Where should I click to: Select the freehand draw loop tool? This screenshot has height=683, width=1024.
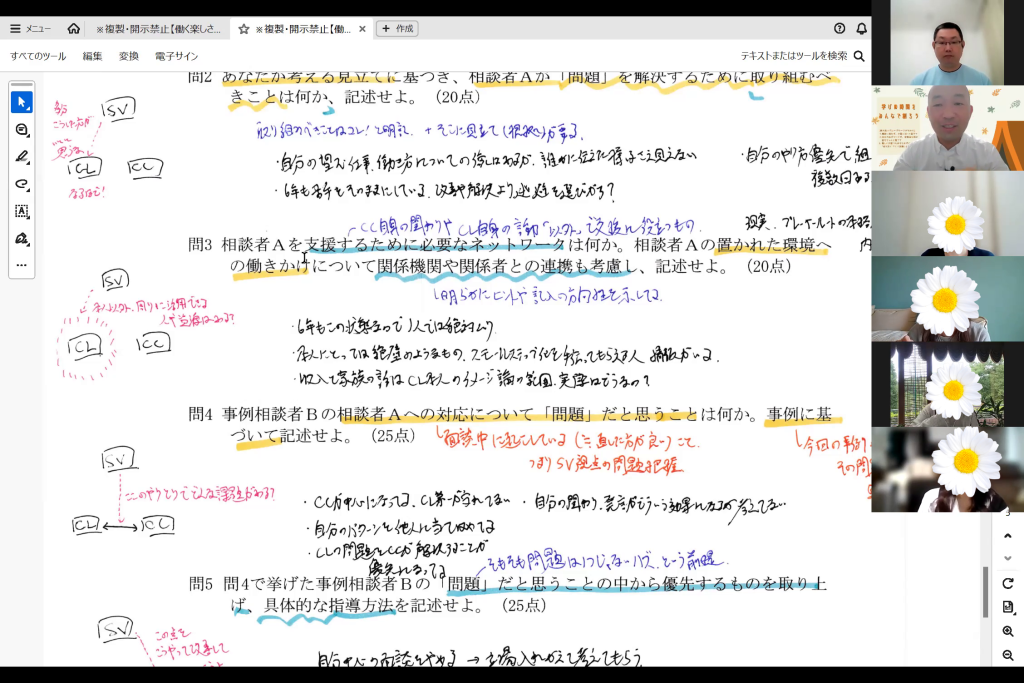click(21, 184)
